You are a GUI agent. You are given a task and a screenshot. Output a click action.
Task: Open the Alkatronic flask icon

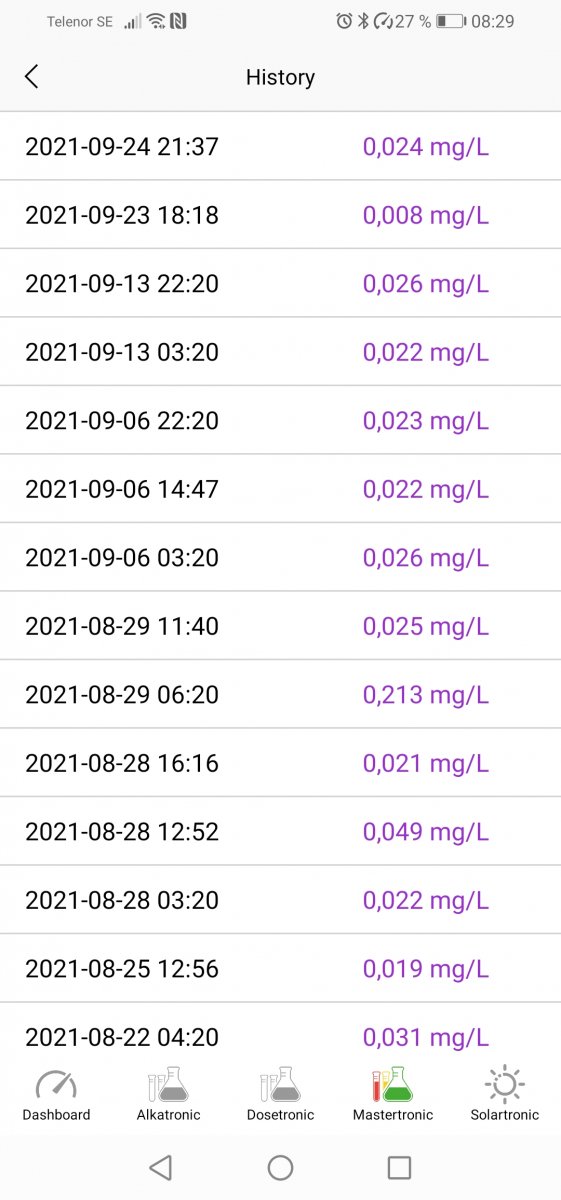click(168, 1084)
